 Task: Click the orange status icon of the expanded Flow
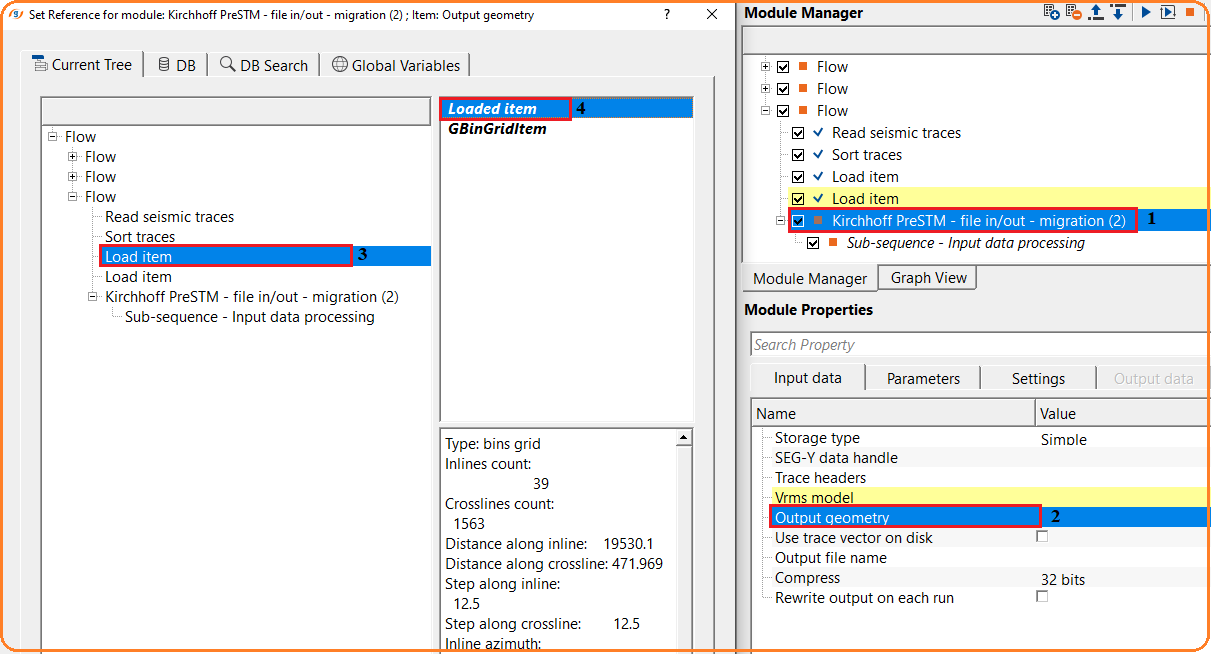click(x=803, y=111)
